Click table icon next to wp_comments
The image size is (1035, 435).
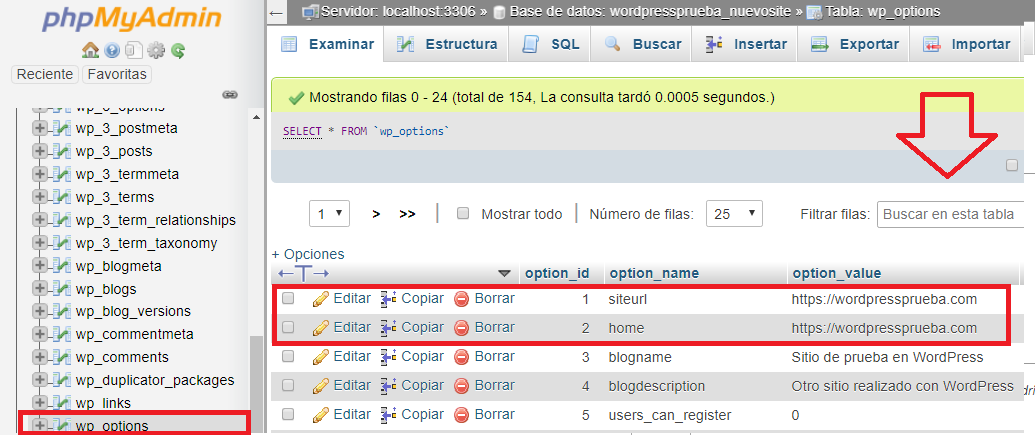(x=61, y=358)
